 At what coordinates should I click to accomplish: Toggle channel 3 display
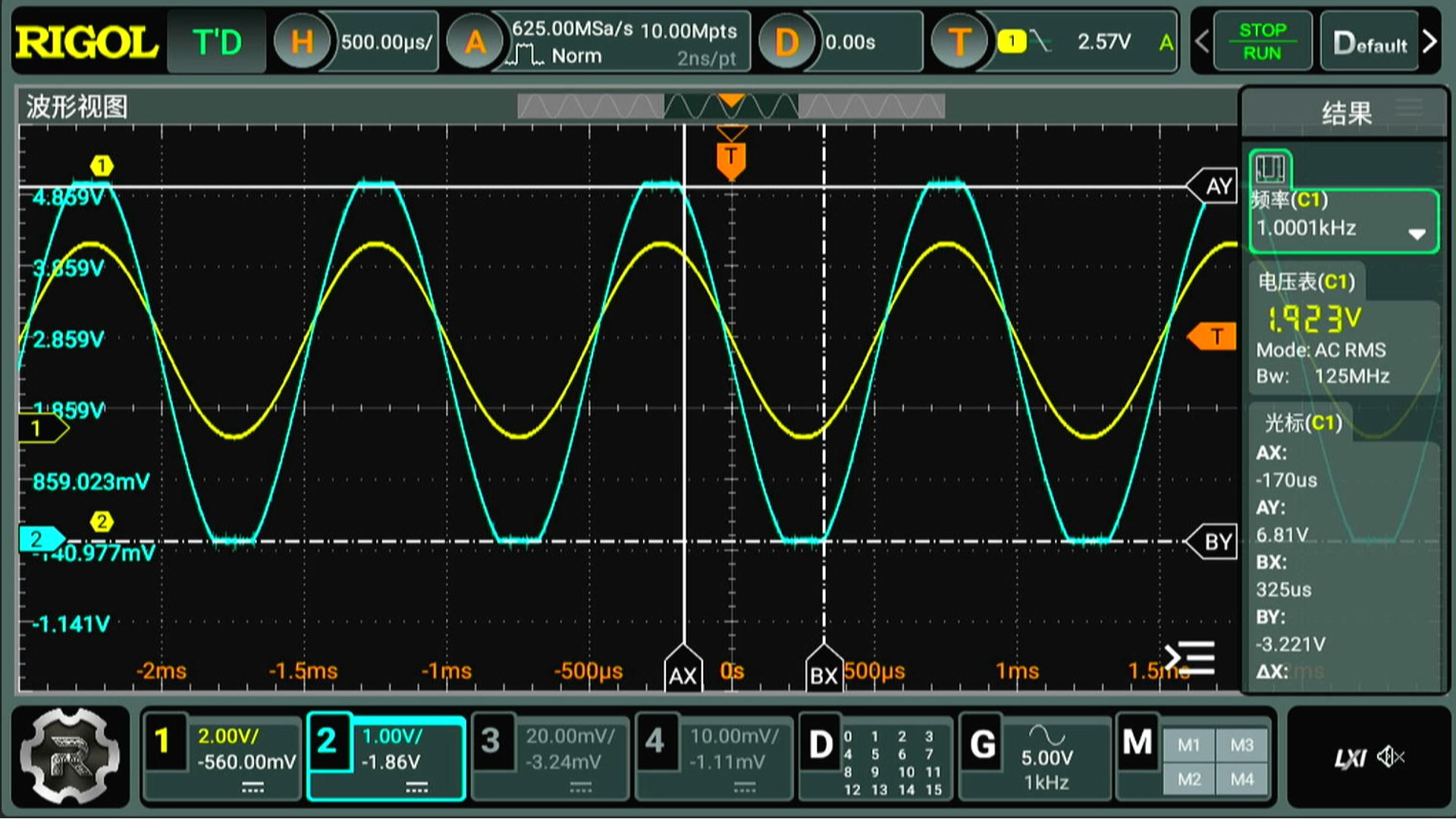coord(491,742)
